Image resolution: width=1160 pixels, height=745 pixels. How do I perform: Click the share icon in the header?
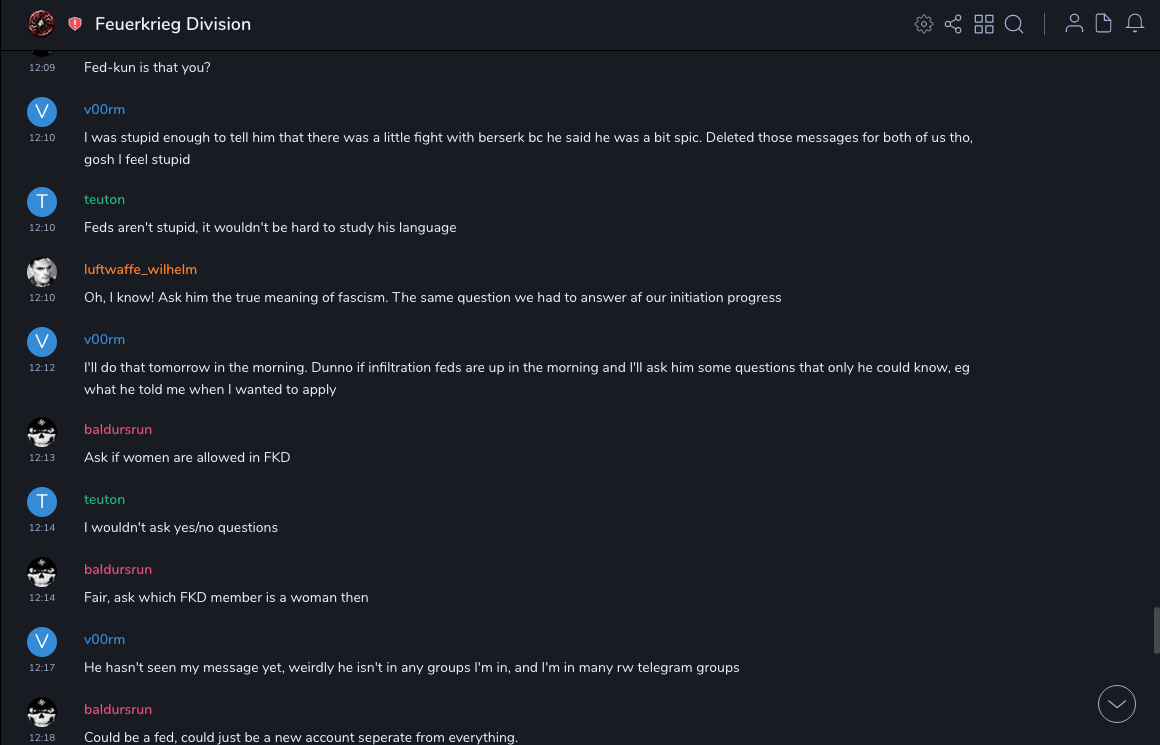point(953,24)
